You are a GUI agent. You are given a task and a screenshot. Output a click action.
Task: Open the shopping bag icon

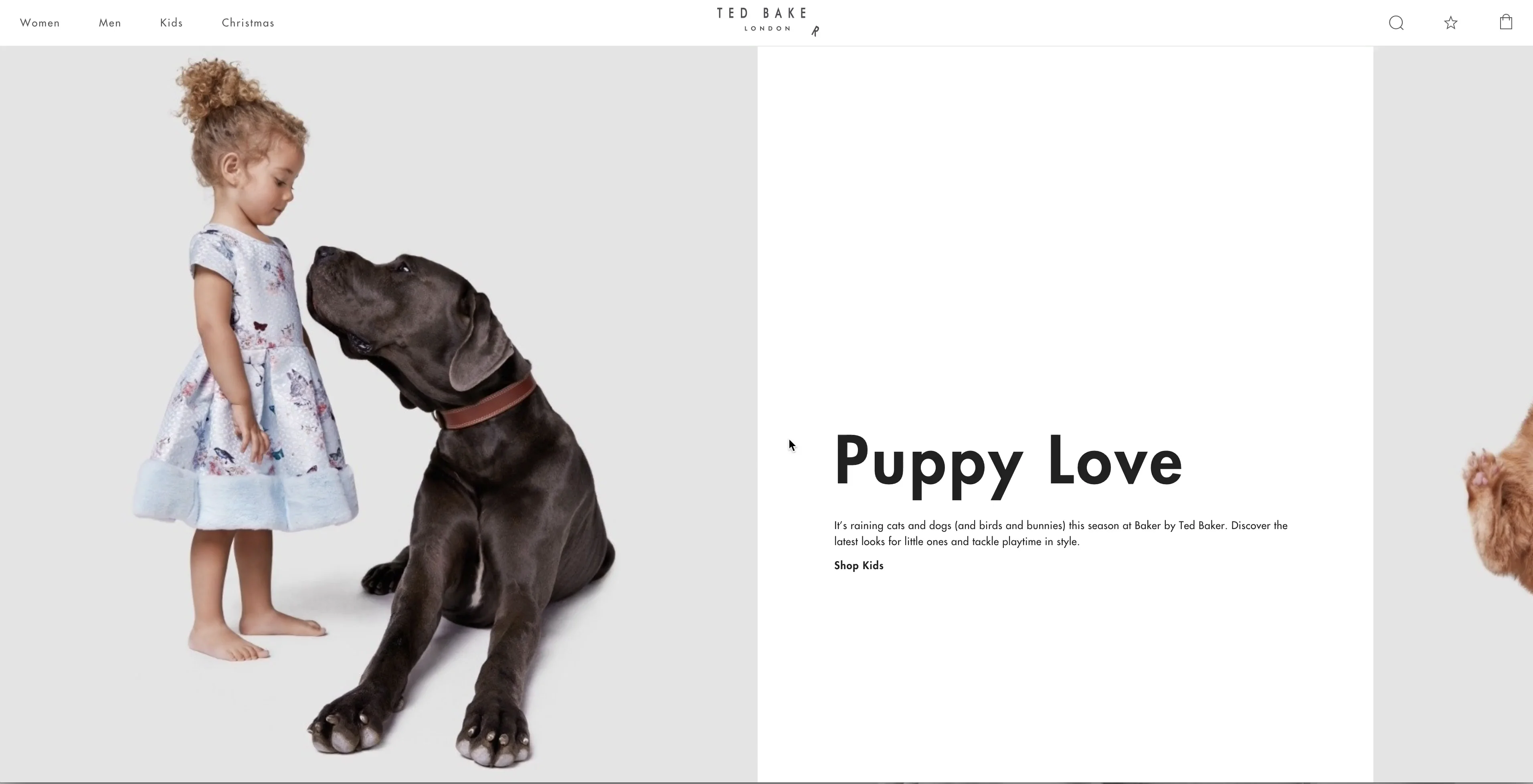click(x=1506, y=22)
